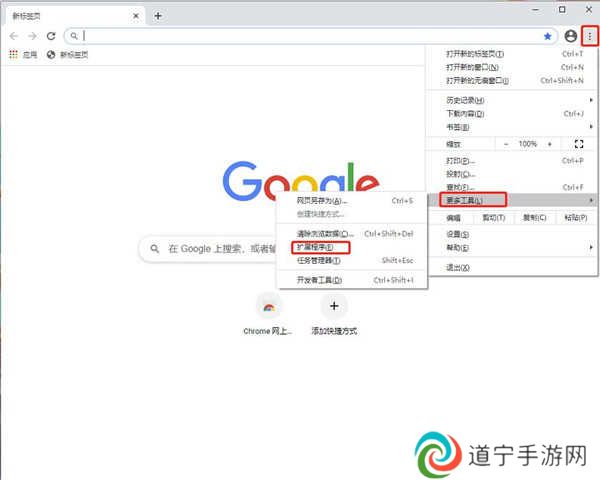Go back with the back arrow

tap(14, 36)
